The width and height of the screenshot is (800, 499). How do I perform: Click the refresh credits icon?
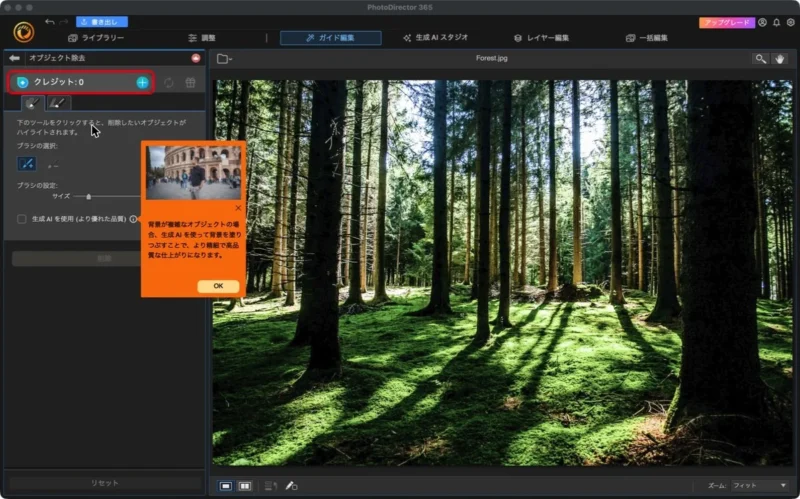(169, 83)
